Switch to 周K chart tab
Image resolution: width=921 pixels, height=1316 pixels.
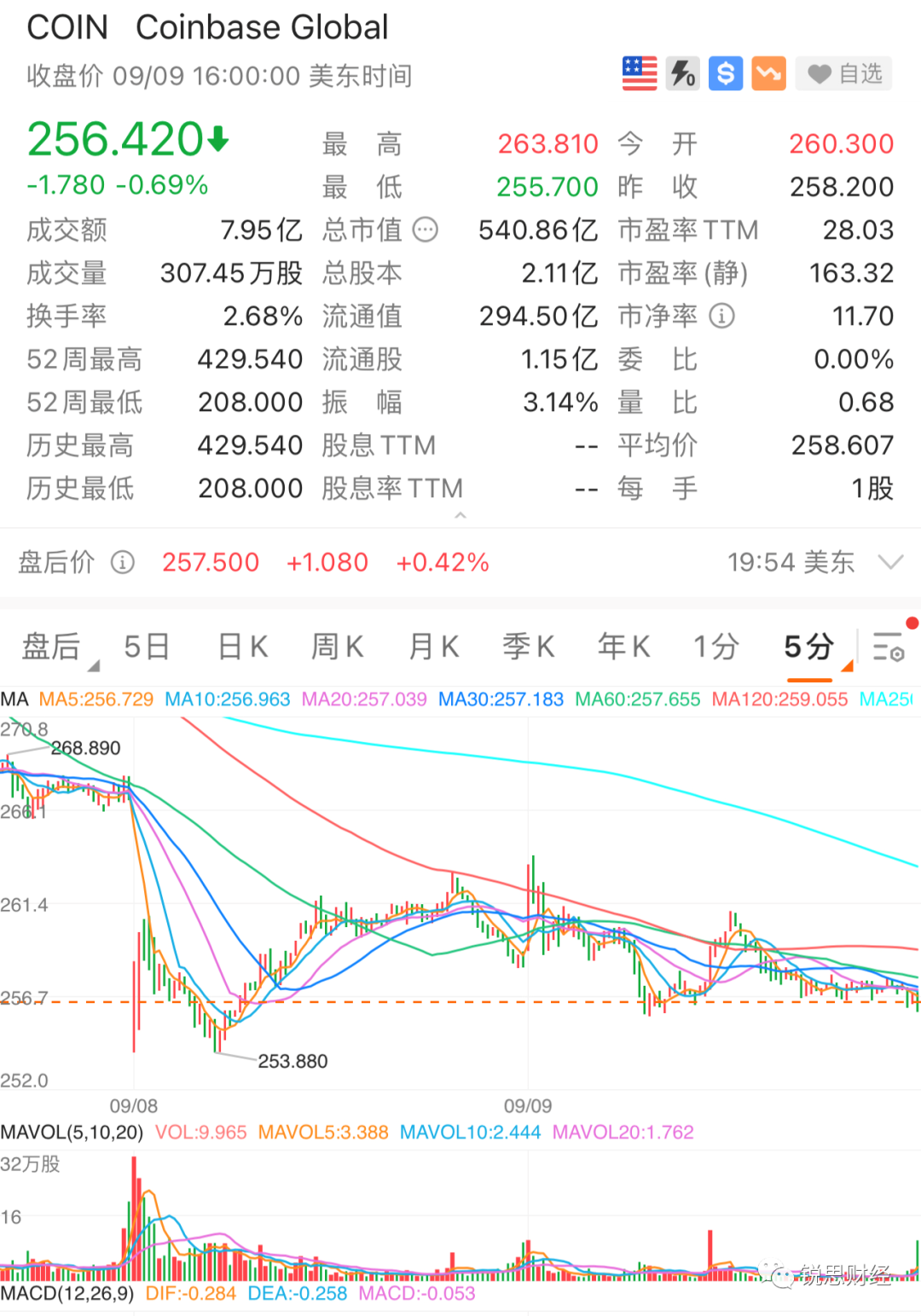338,647
